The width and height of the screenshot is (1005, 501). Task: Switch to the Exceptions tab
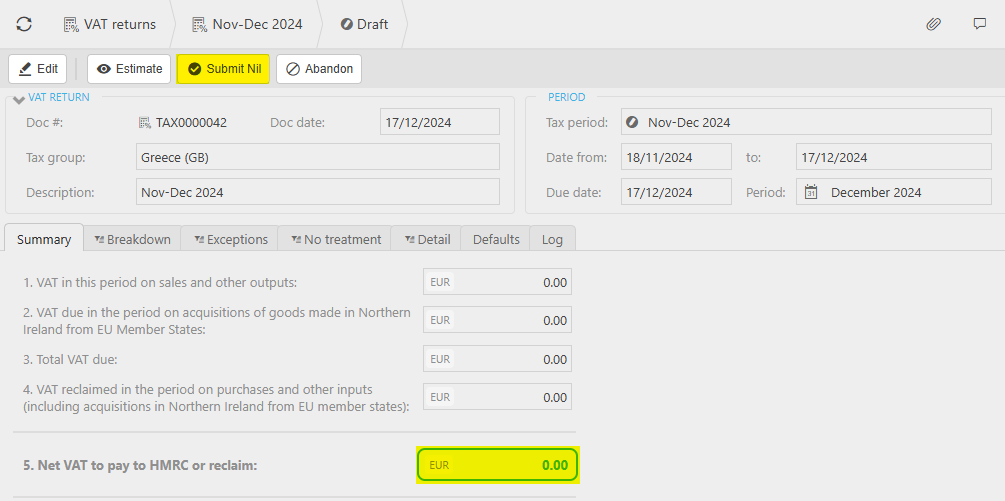[229, 239]
